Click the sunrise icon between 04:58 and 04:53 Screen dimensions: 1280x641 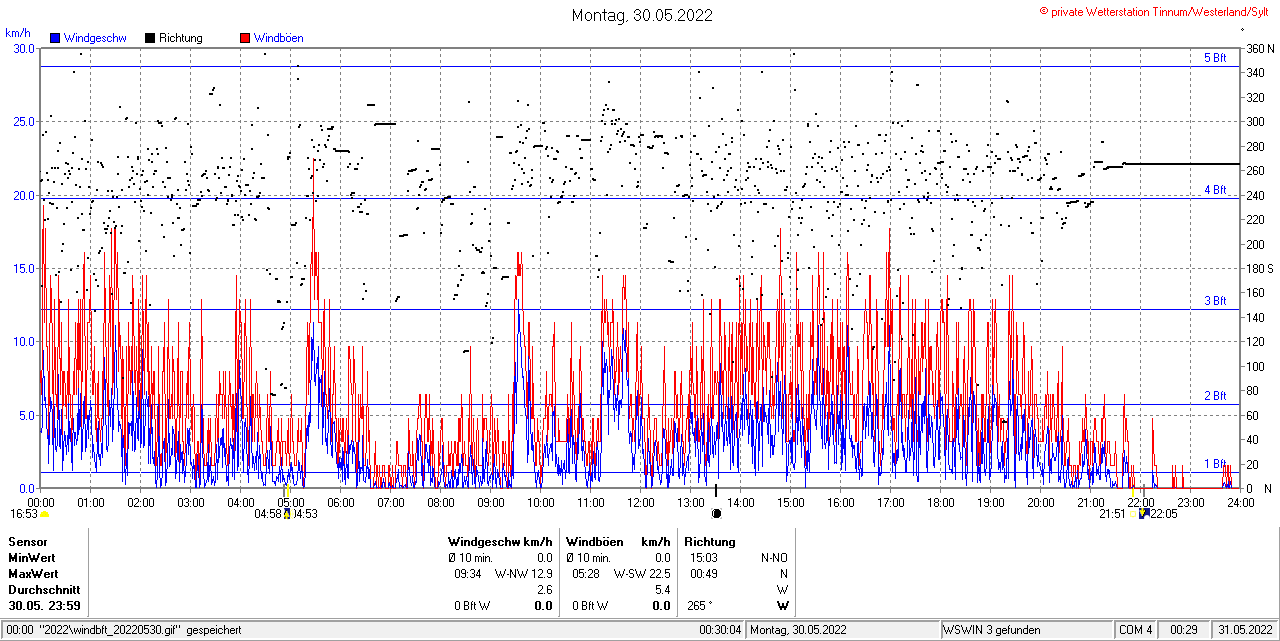coord(288,514)
